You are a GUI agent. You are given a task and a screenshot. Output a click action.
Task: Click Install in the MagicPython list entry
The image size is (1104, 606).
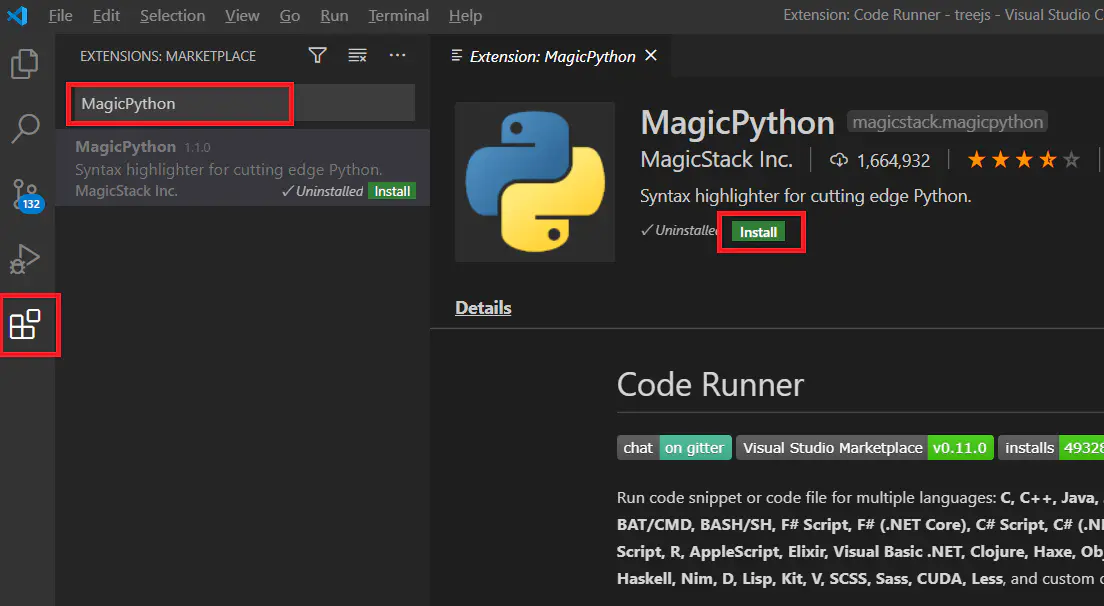(392, 191)
